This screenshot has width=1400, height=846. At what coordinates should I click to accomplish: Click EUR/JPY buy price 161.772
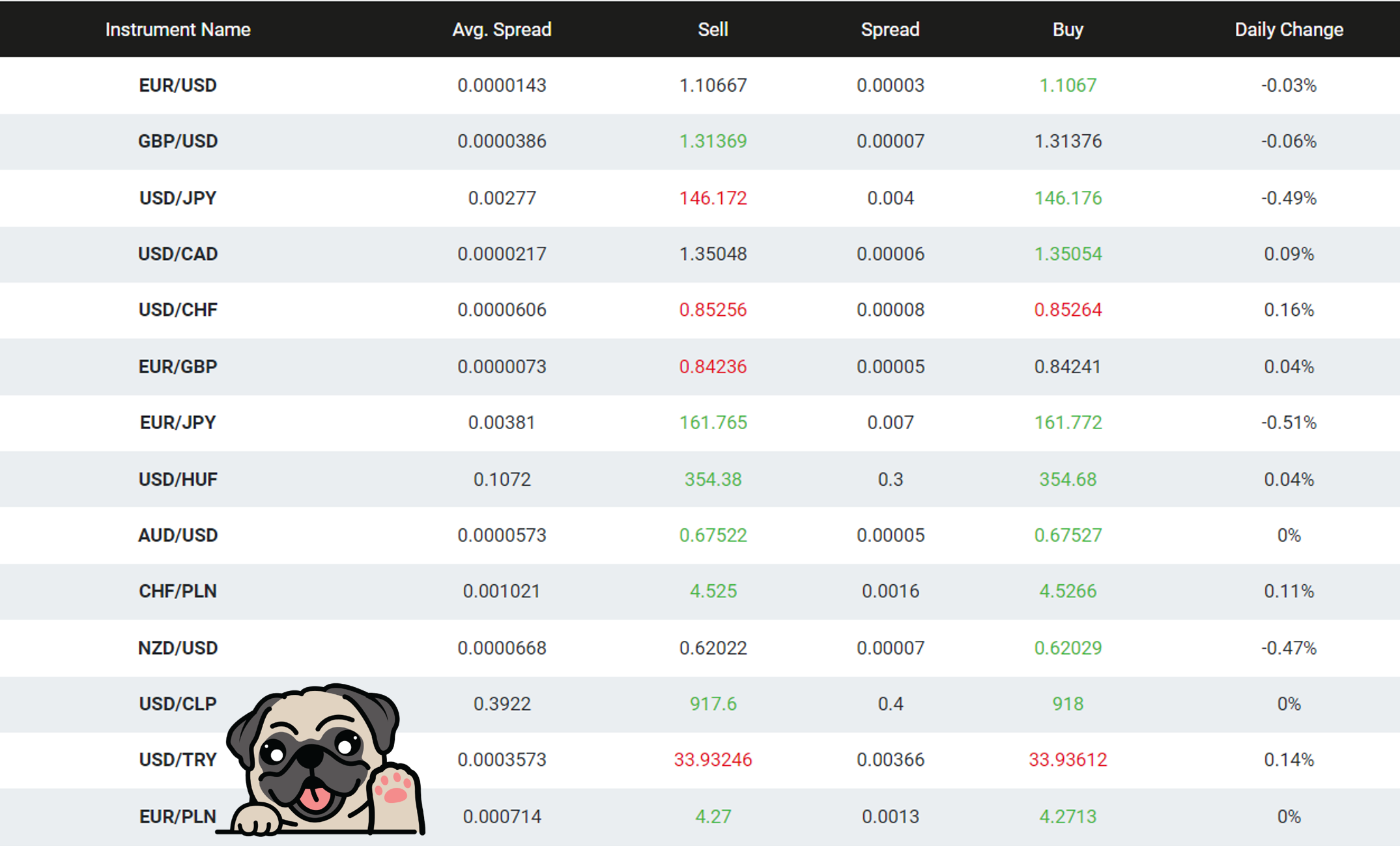tap(1068, 423)
